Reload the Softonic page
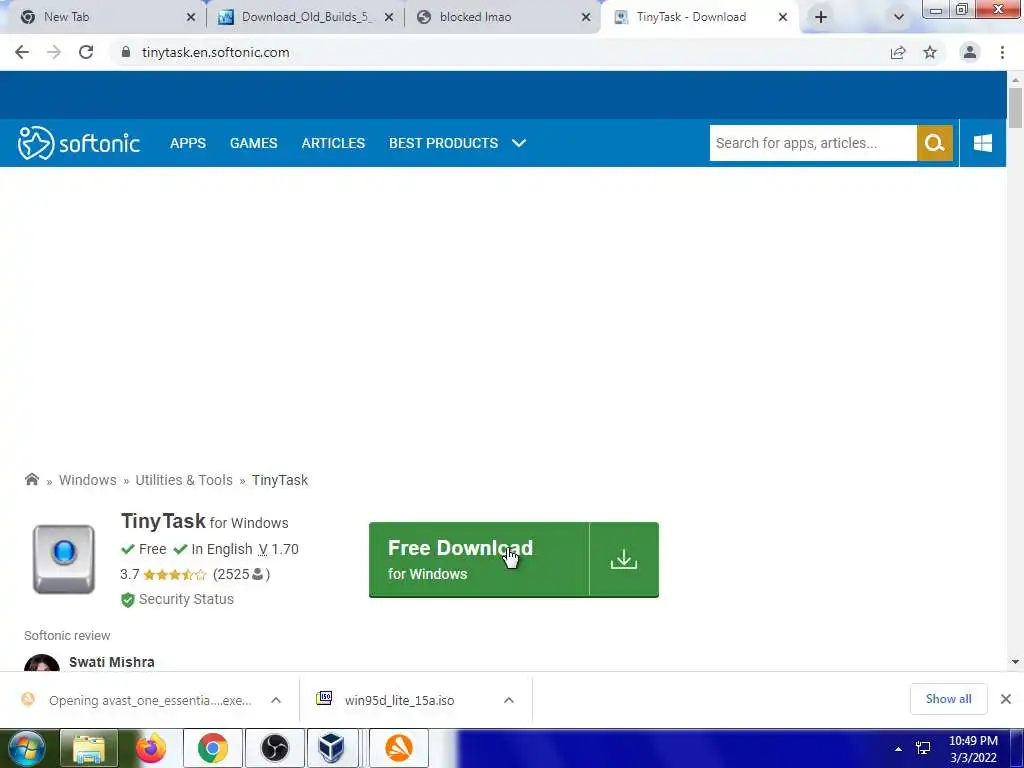The height and width of the screenshot is (768, 1024). pyautogui.click(x=86, y=52)
